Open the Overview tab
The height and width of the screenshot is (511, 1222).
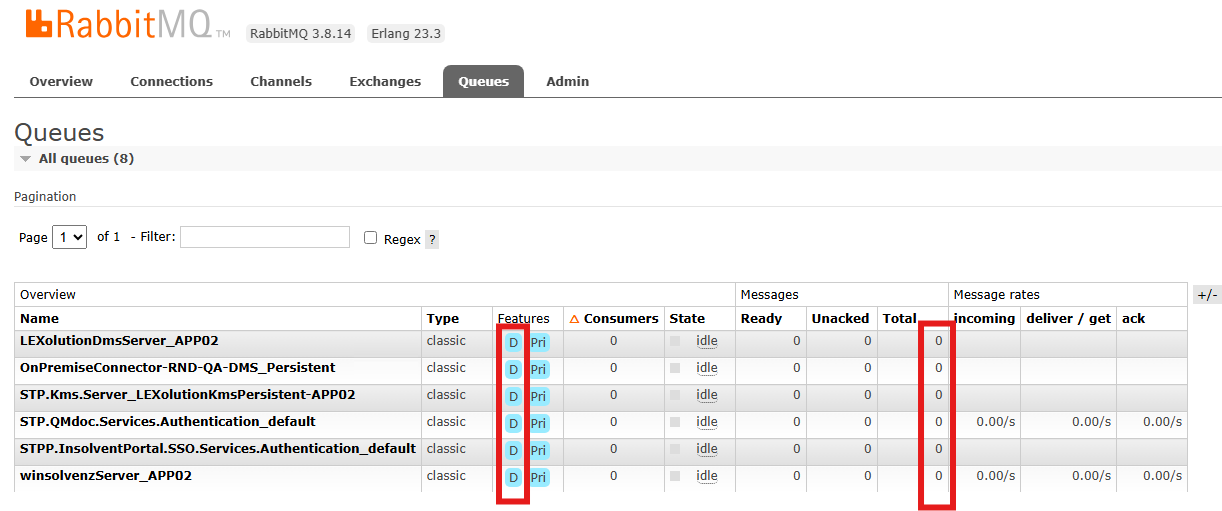(x=61, y=82)
